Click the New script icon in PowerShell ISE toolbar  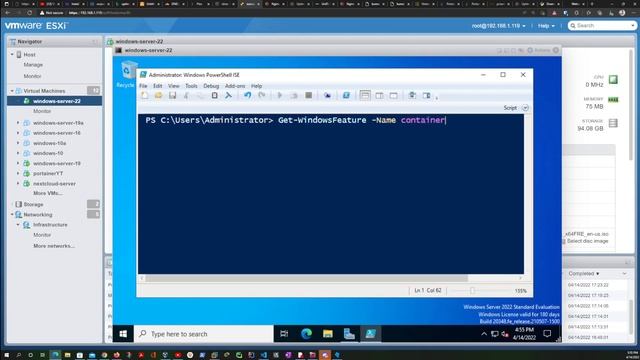tap(144, 96)
